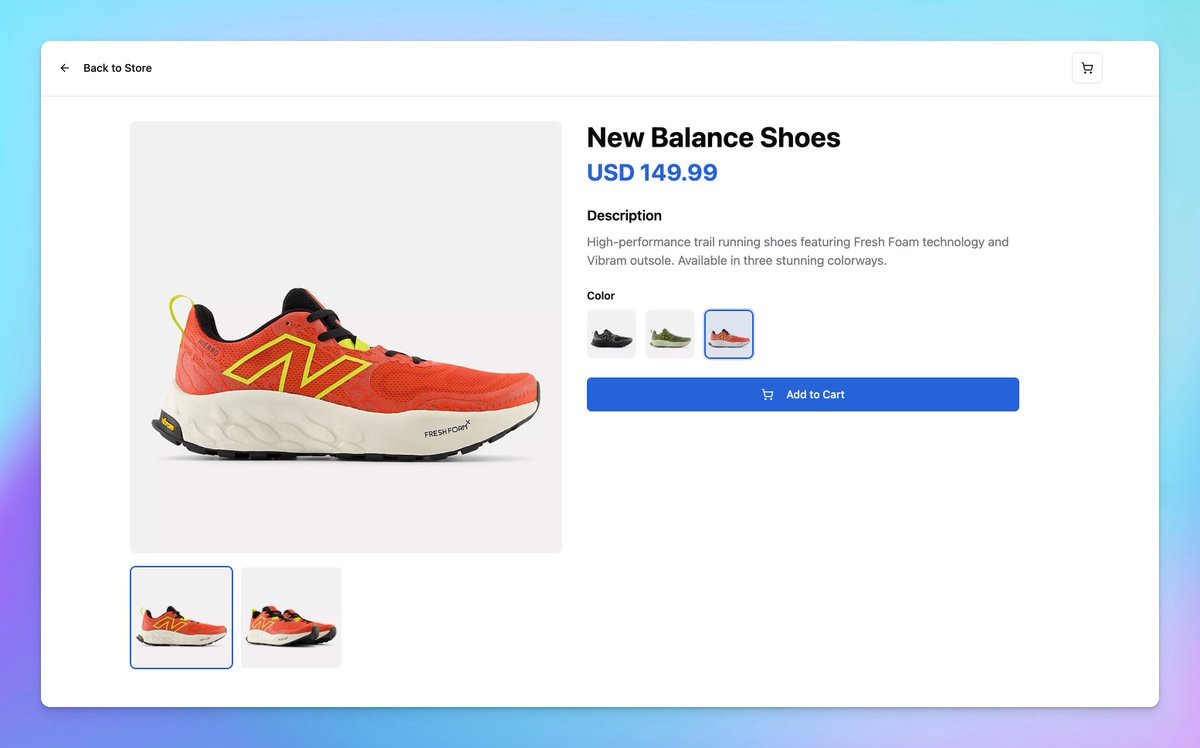1200x748 pixels.
Task: Pick the orange shoe color swatch
Action: (x=729, y=334)
